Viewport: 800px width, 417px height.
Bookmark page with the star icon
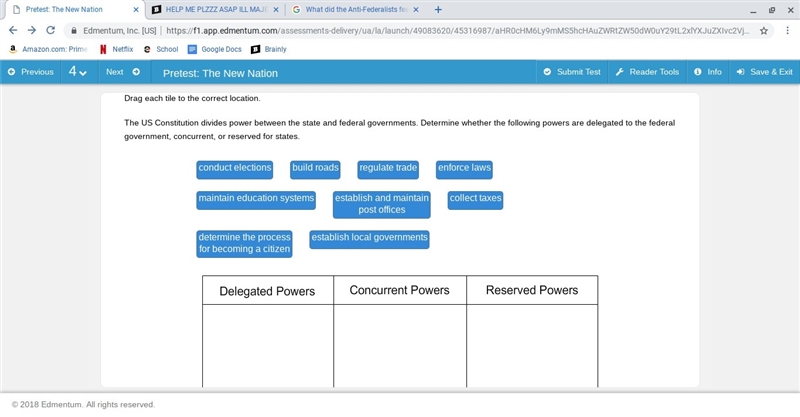click(764, 31)
